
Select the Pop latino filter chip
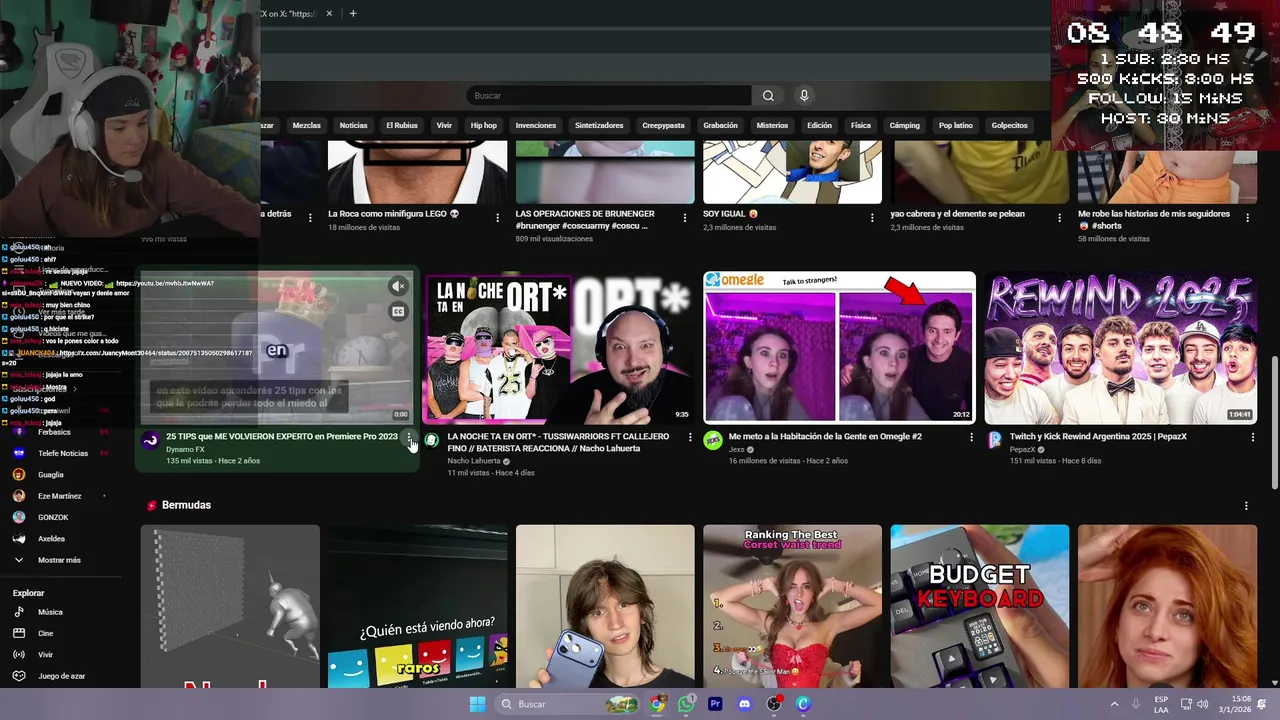pos(955,125)
